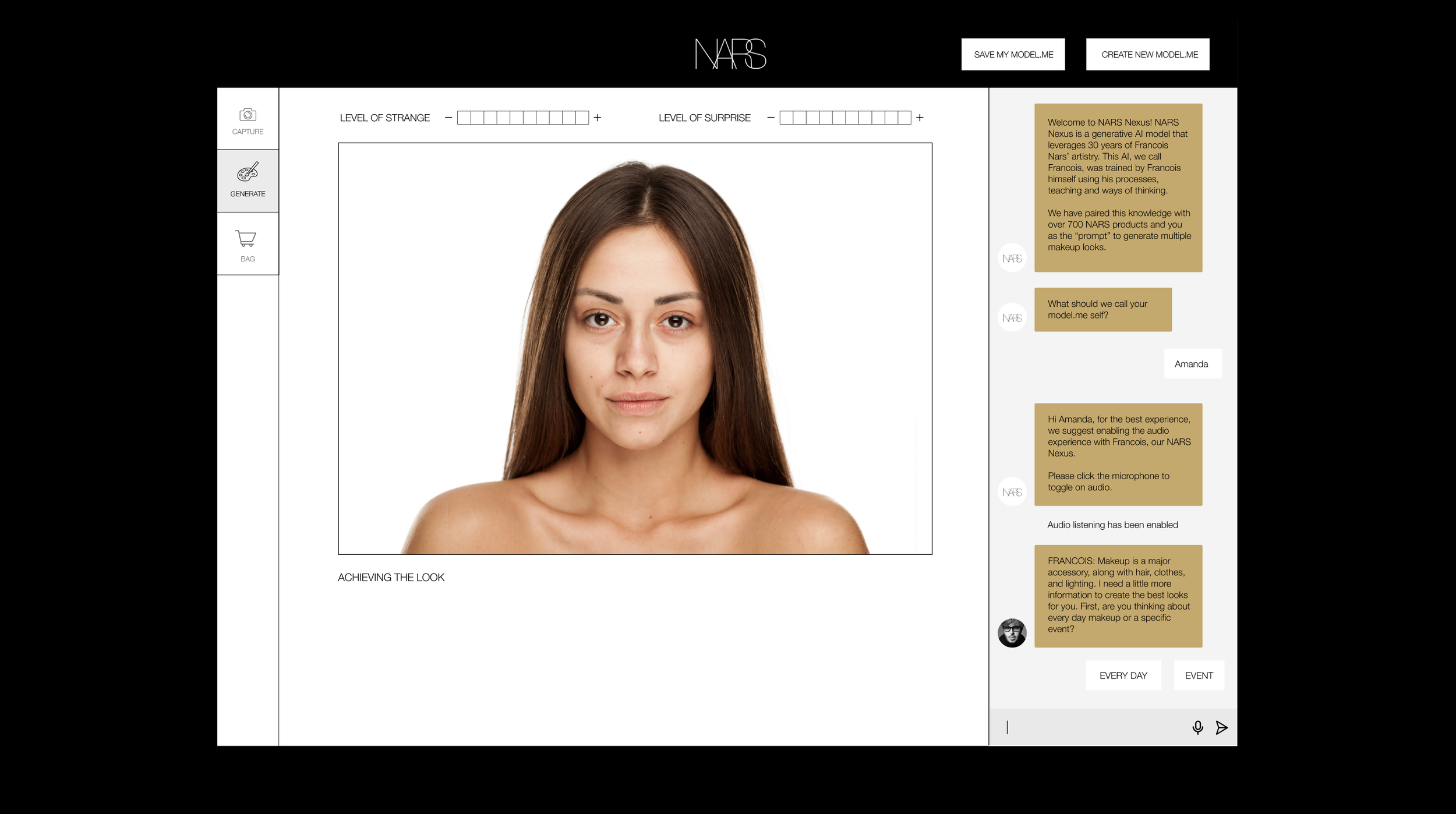Toggle the microphone audio icon

click(1197, 727)
